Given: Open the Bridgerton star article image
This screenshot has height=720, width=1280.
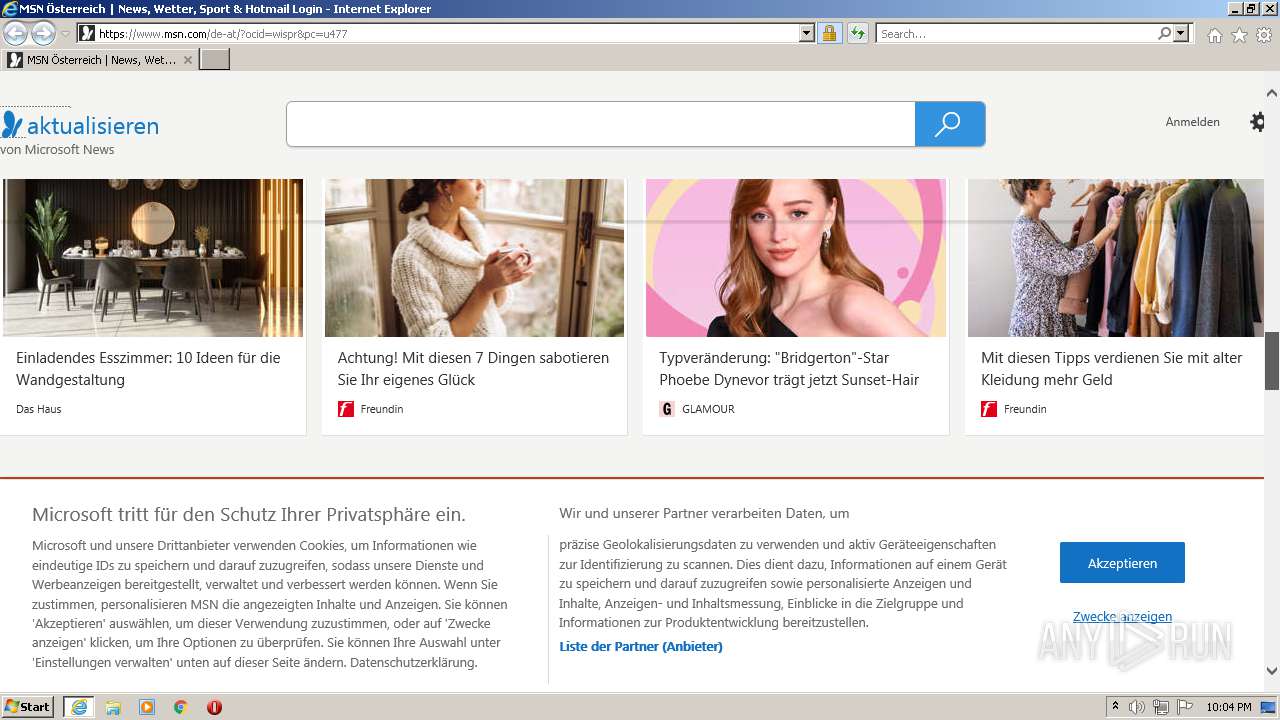Looking at the screenshot, I should 796,258.
